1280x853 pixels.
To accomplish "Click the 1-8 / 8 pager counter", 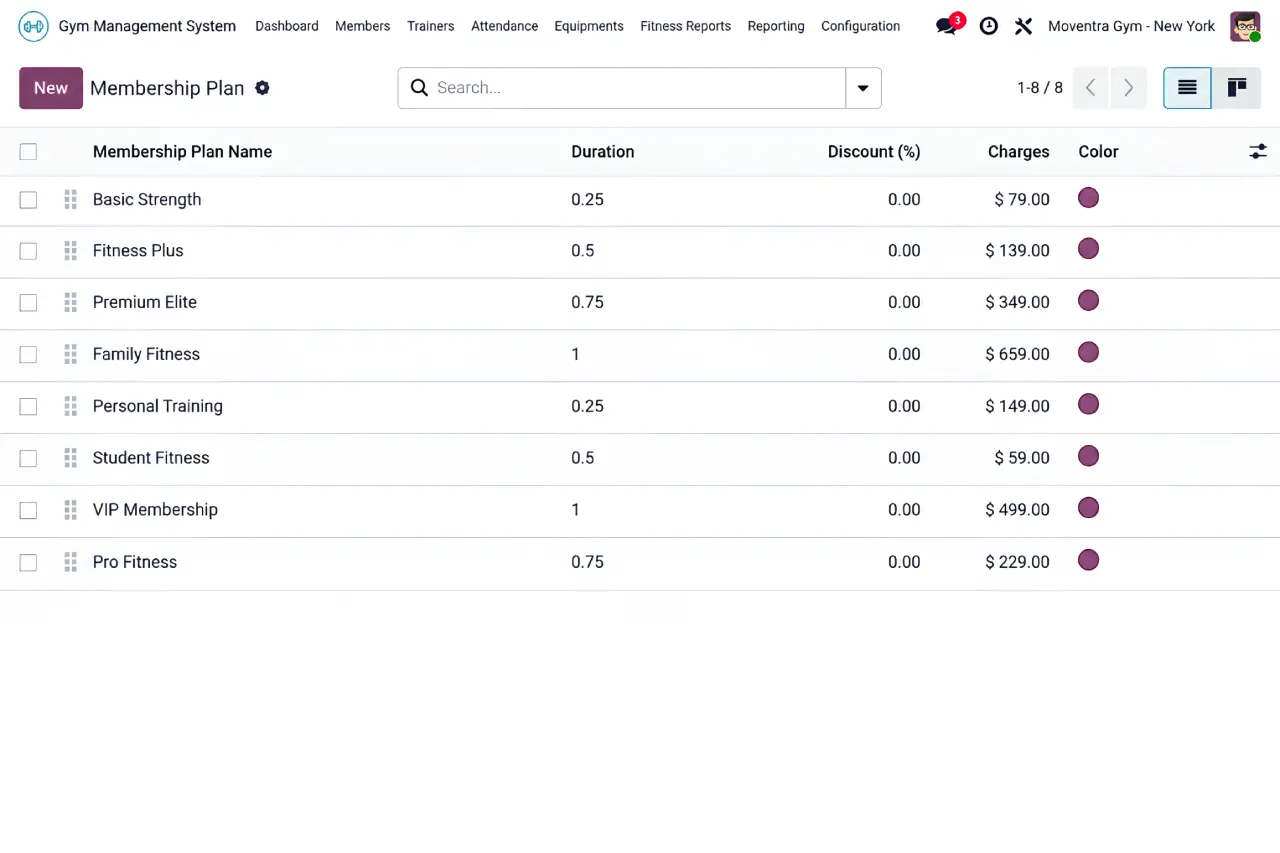I will click(x=1040, y=88).
